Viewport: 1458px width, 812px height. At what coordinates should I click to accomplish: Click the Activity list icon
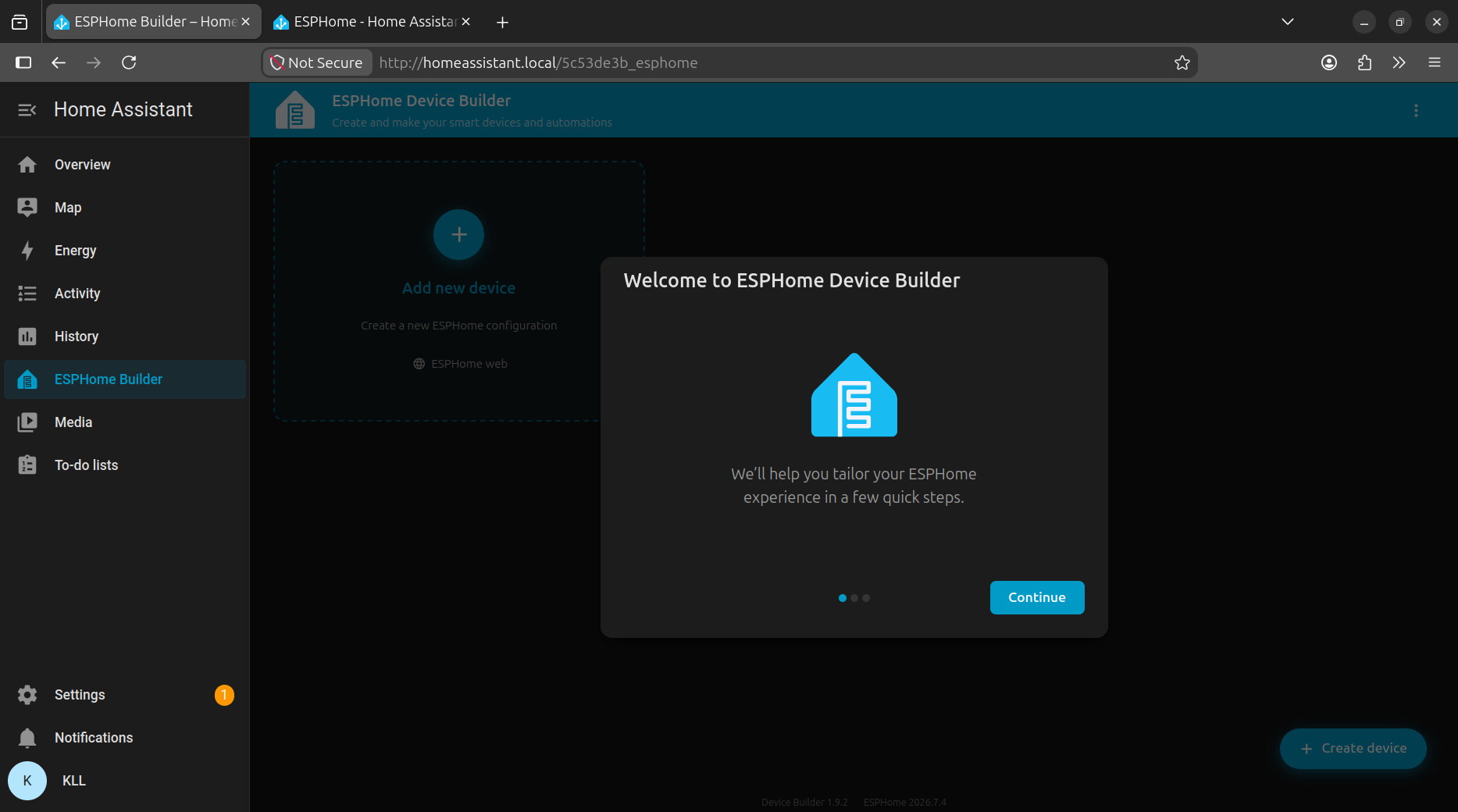(27, 294)
